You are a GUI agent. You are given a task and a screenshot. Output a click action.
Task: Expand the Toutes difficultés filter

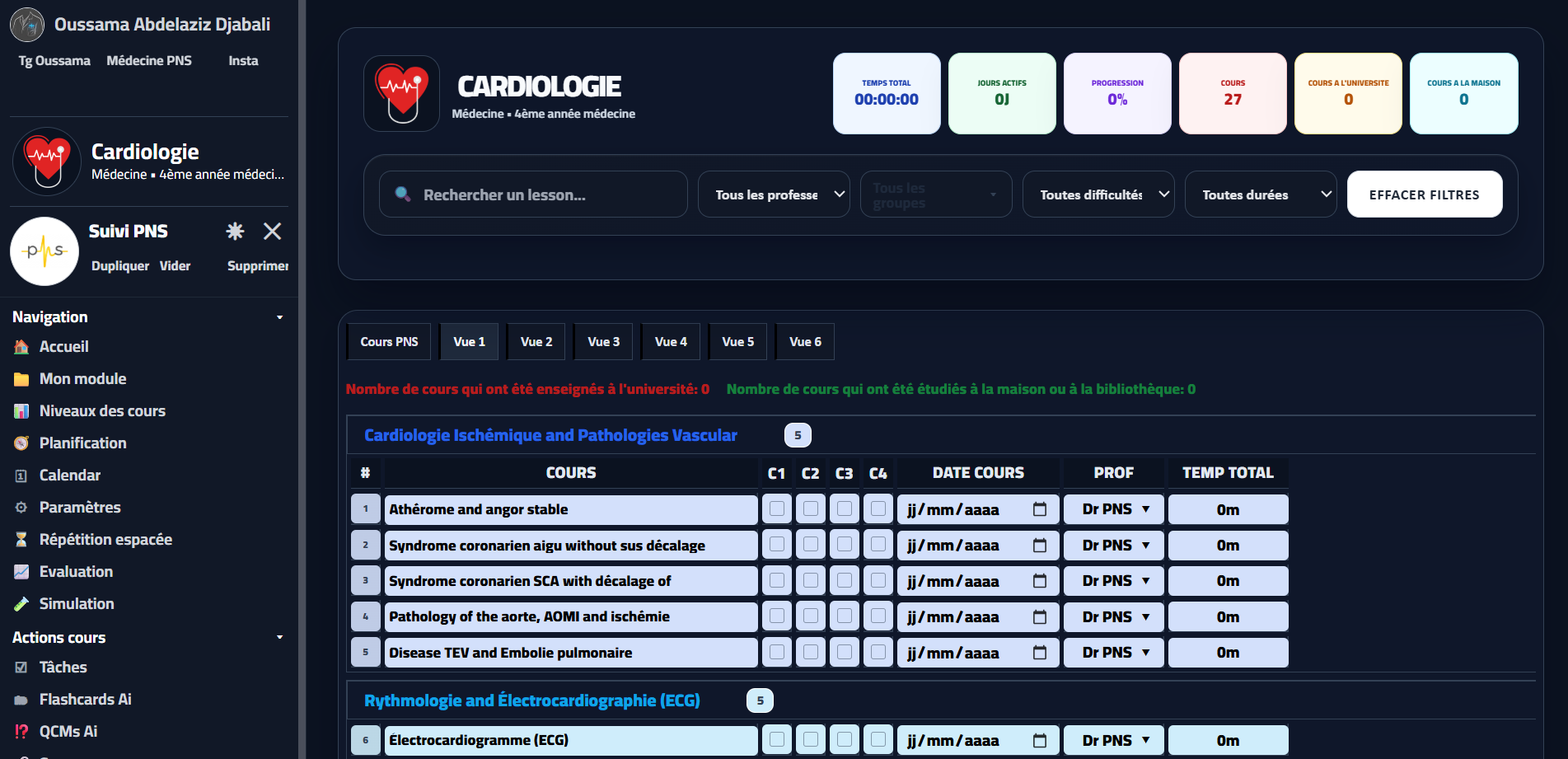click(x=1098, y=194)
